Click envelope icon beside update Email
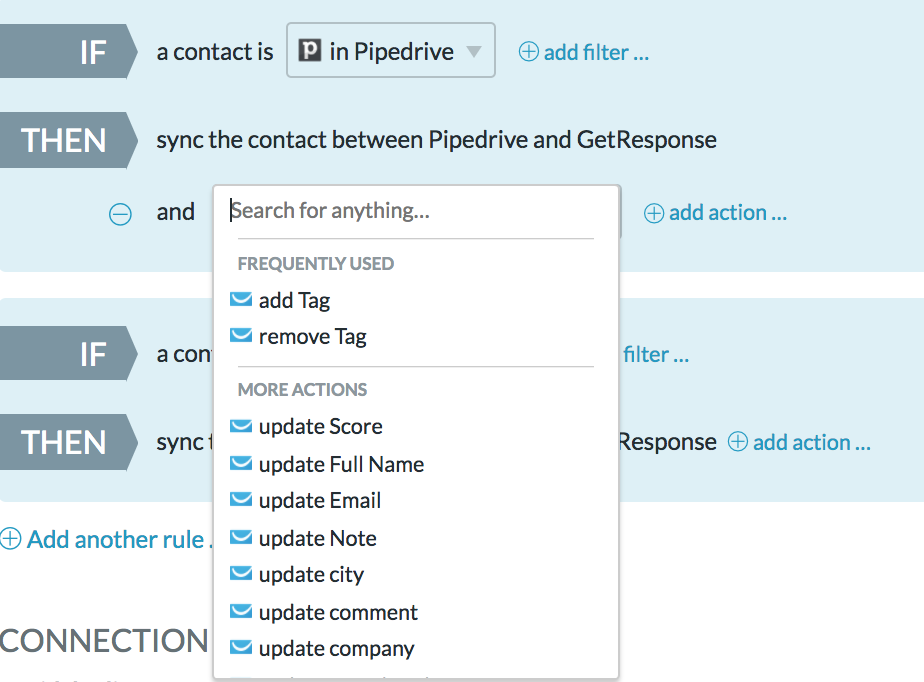924x682 pixels. click(x=240, y=499)
